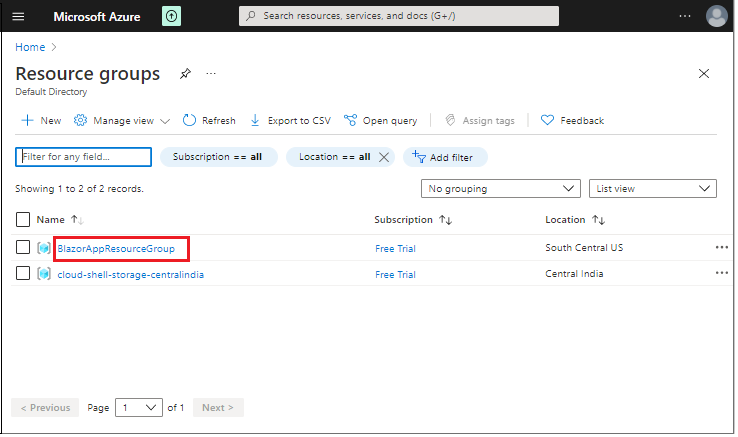
Task: Check the cloud-shell-storage-centralindia row checkbox
Action: [23, 273]
